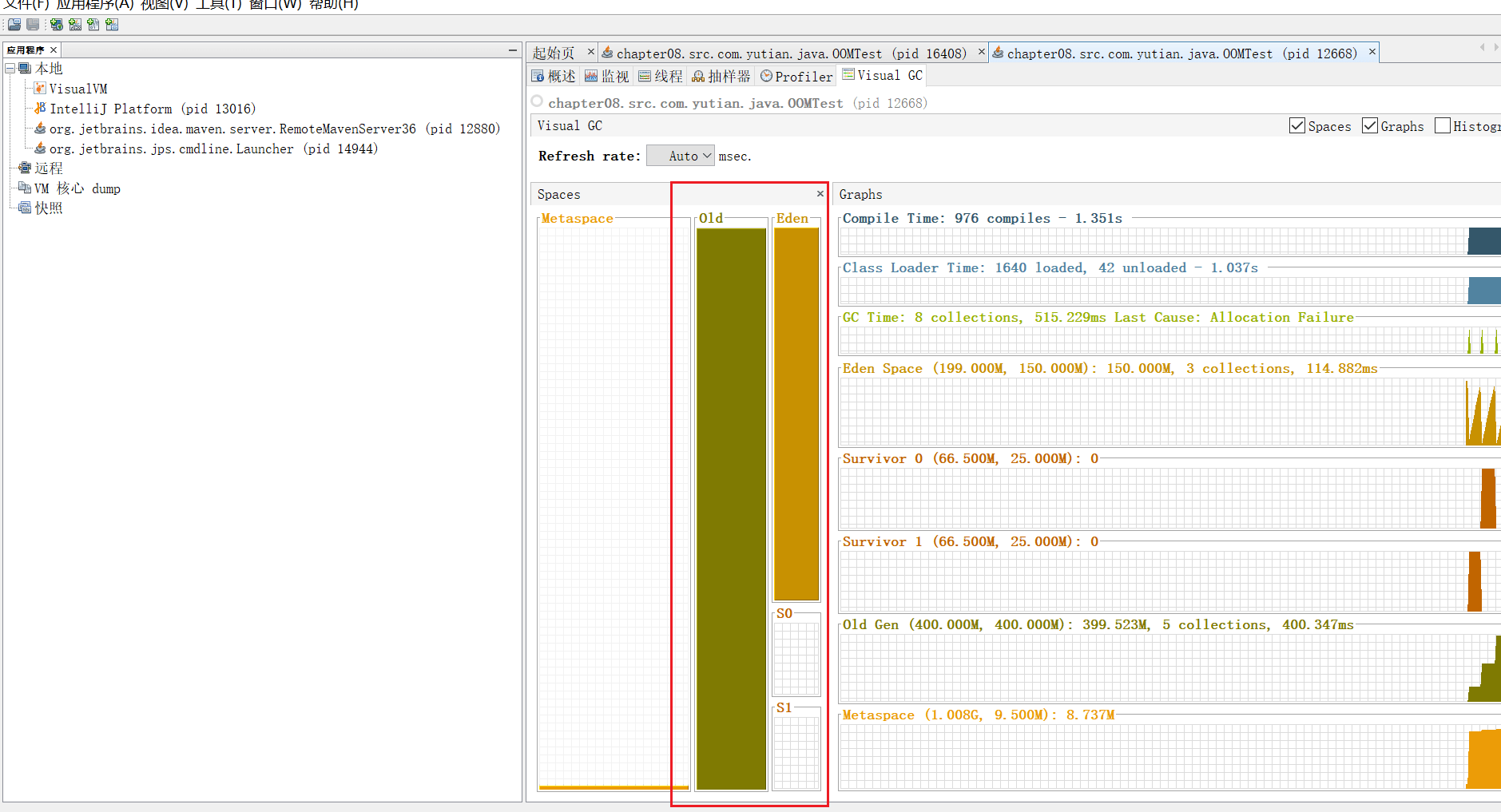
Task: Close the Spaces panel
Action: [x=820, y=194]
